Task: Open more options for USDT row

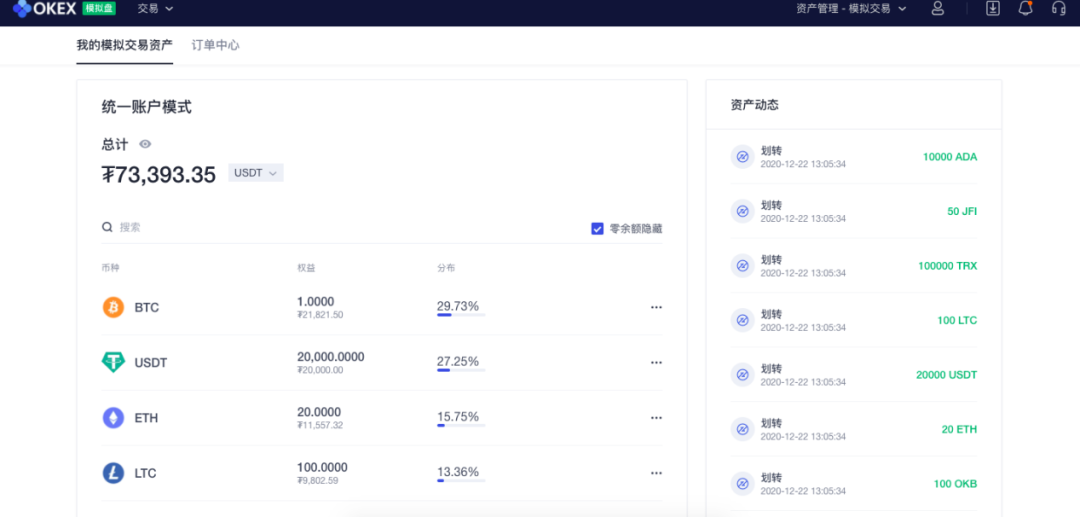Action: [656, 362]
